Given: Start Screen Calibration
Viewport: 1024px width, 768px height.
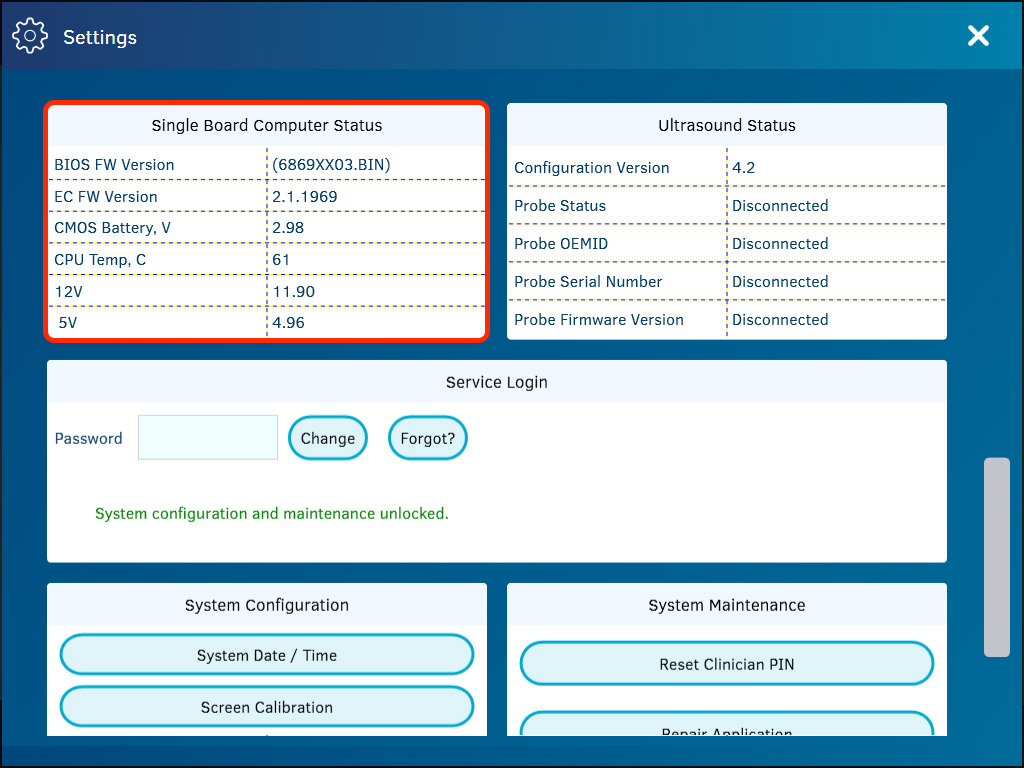Looking at the screenshot, I should [266, 706].
